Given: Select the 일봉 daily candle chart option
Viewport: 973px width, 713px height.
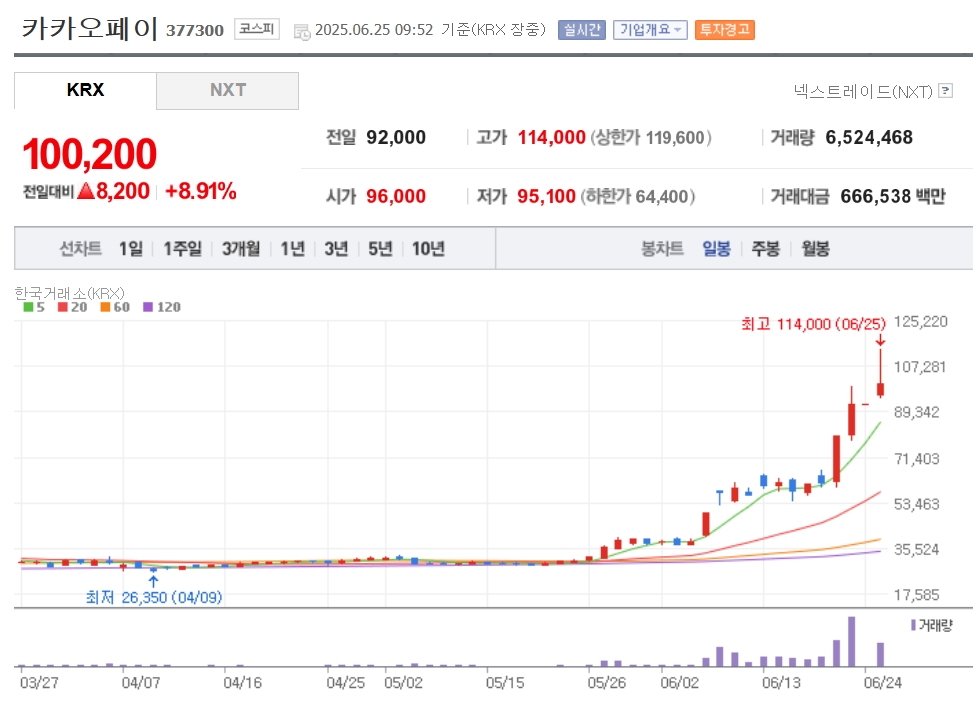Looking at the screenshot, I should pos(716,249).
